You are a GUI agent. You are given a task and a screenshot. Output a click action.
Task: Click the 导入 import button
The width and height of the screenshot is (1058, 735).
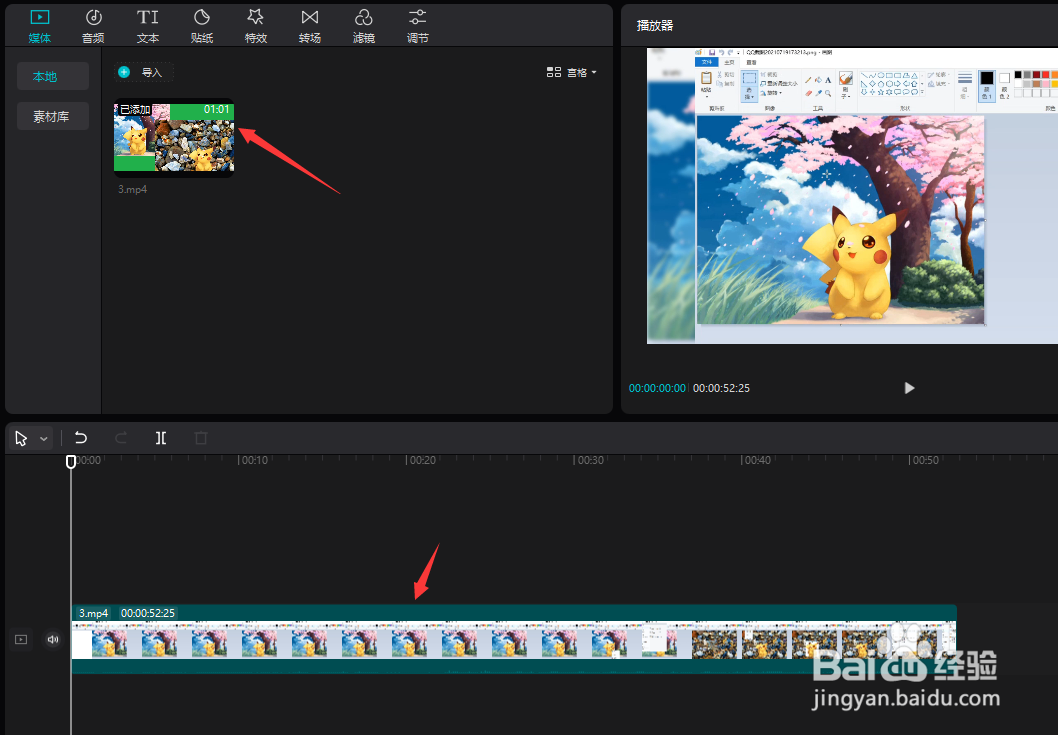click(144, 72)
